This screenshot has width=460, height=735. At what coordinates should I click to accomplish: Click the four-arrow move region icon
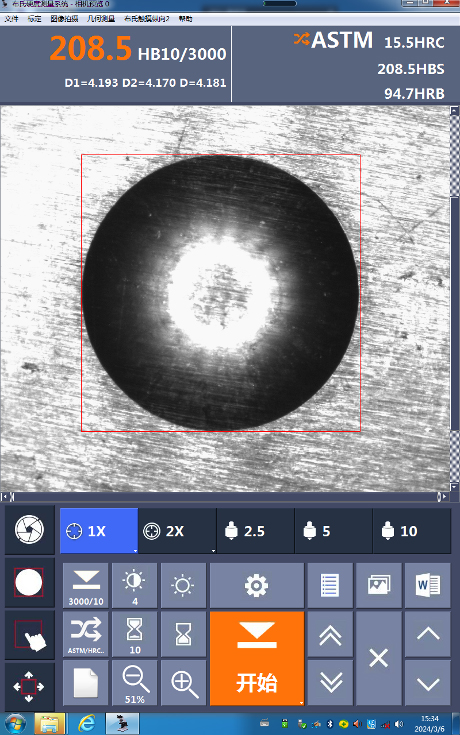(29, 687)
